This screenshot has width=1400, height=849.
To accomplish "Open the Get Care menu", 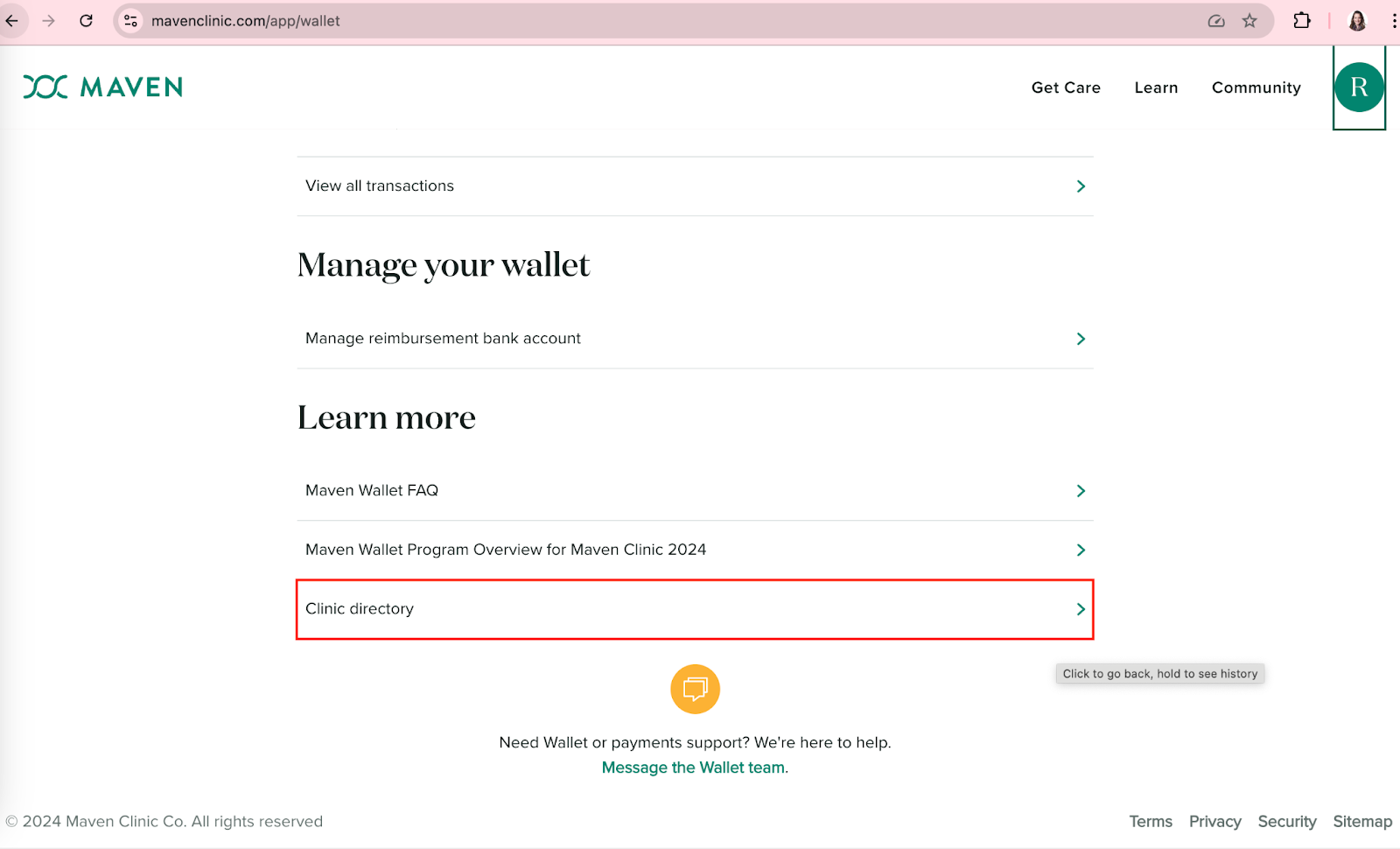I will (1066, 88).
